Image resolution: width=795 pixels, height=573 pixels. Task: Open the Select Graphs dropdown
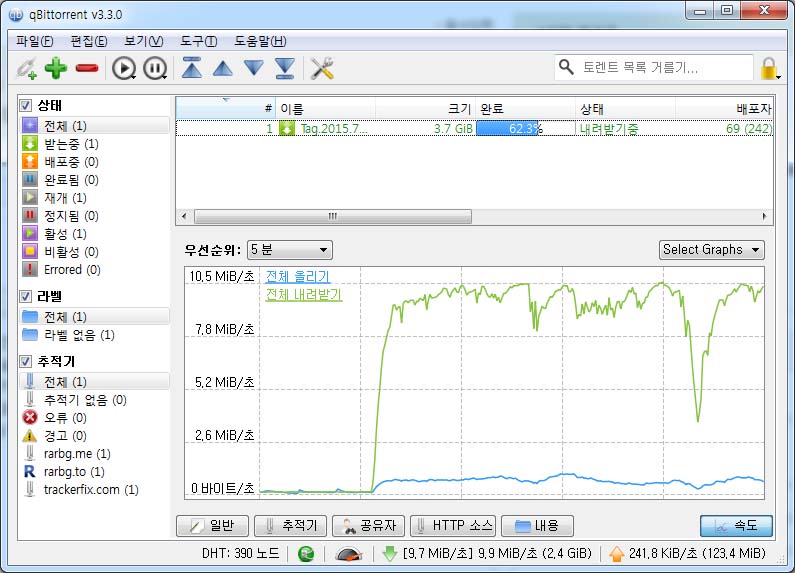pyautogui.click(x=711, y=250)
